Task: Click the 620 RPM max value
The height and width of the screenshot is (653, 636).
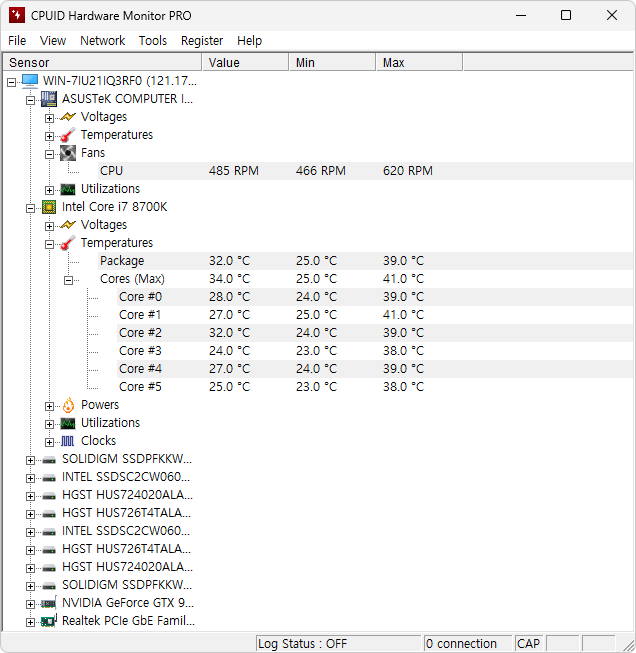Action: tap(408, 171)
